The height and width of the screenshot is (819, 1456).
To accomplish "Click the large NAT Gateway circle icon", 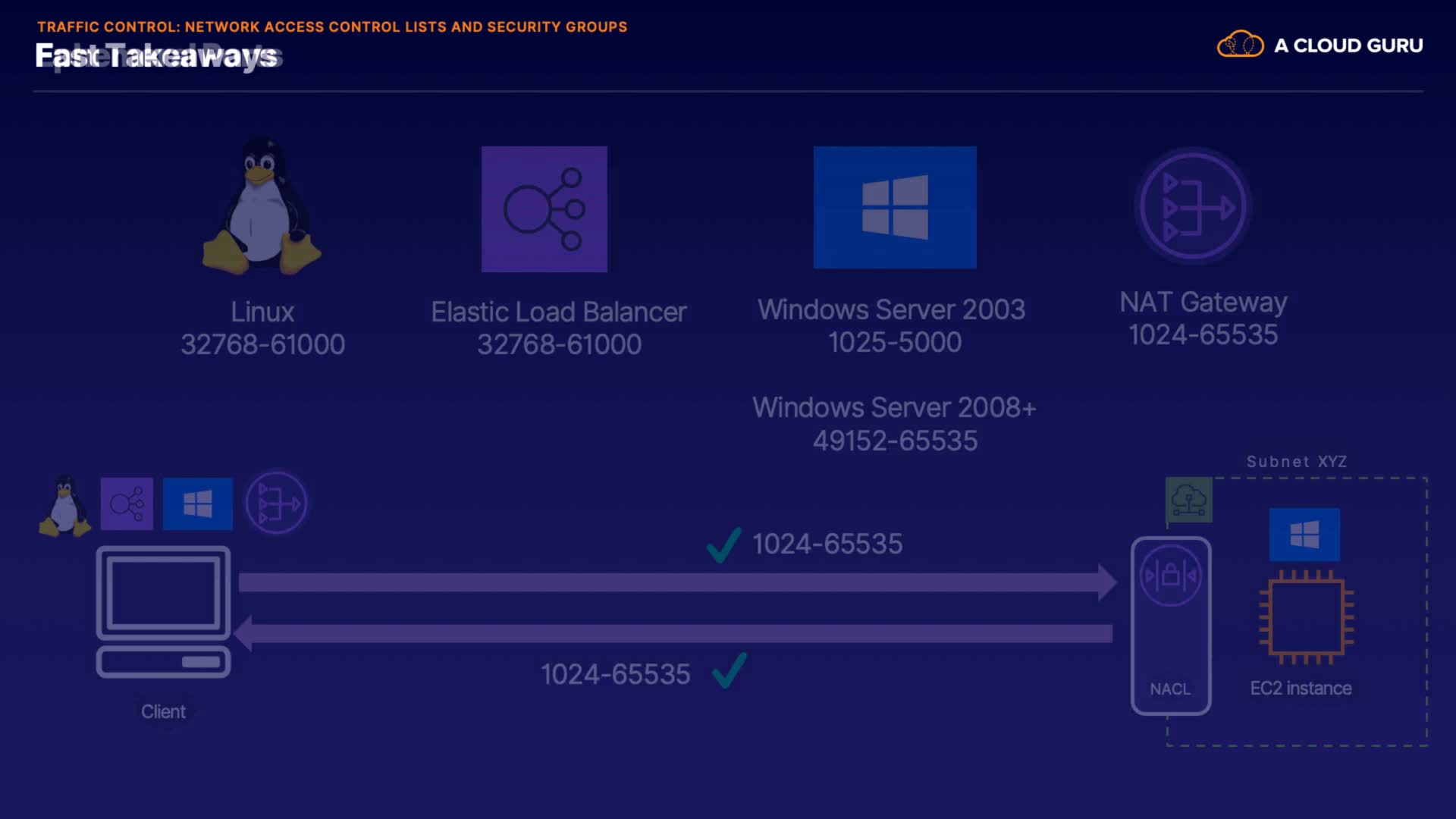I will [1193, 206].
